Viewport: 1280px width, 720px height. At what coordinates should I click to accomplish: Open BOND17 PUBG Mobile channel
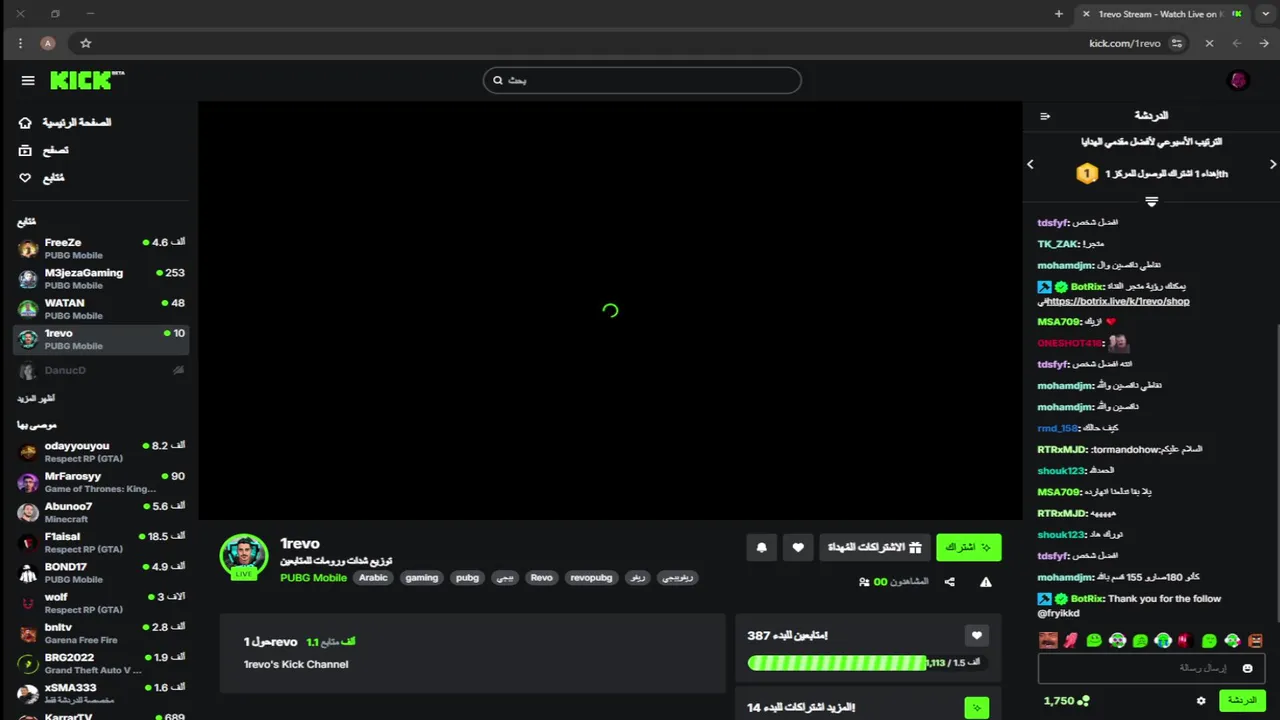click(x=101, y=572)
